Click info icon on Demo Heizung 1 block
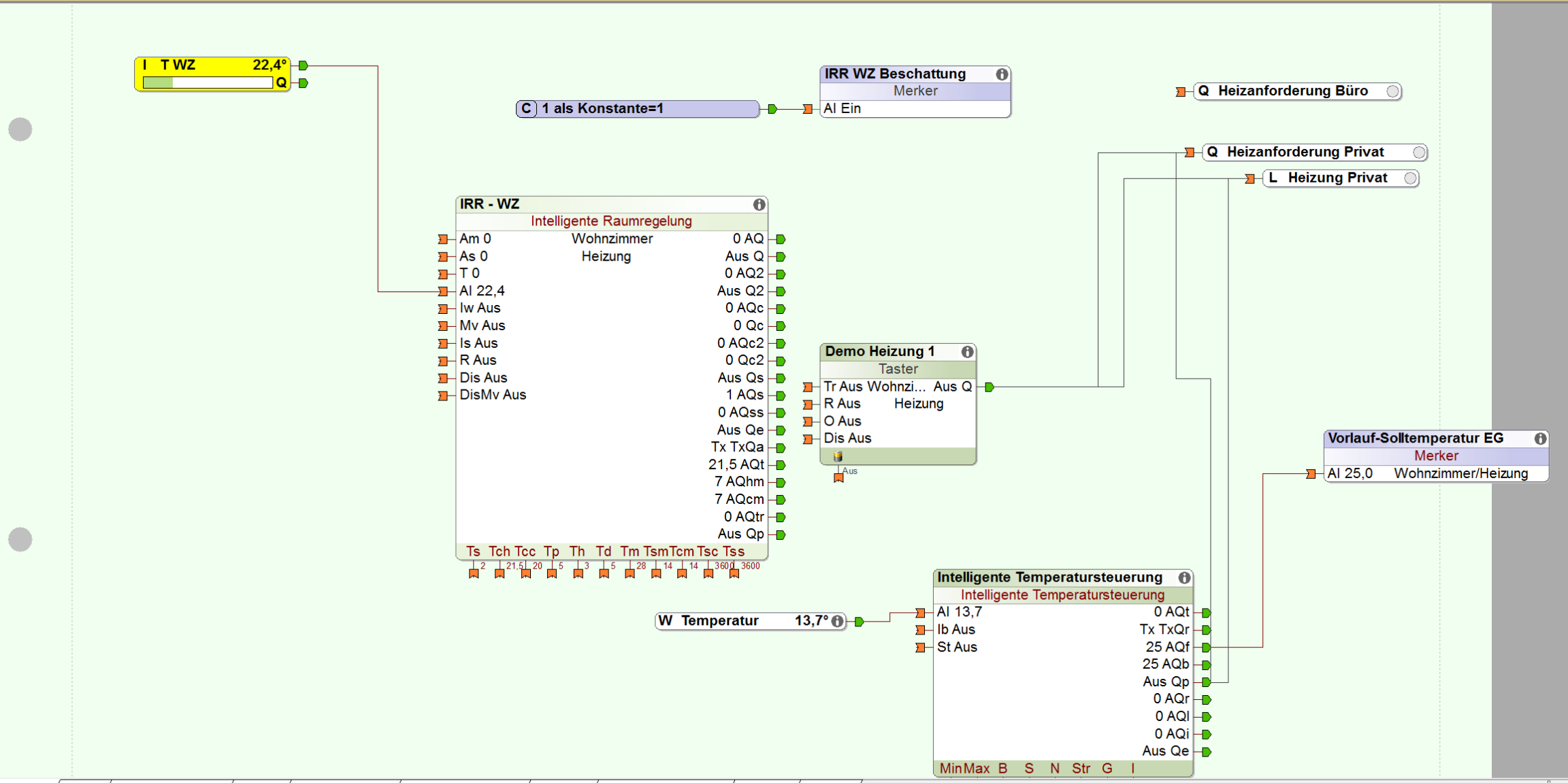1568x783 pixels. pyautogui.click(x=967, y=352)
